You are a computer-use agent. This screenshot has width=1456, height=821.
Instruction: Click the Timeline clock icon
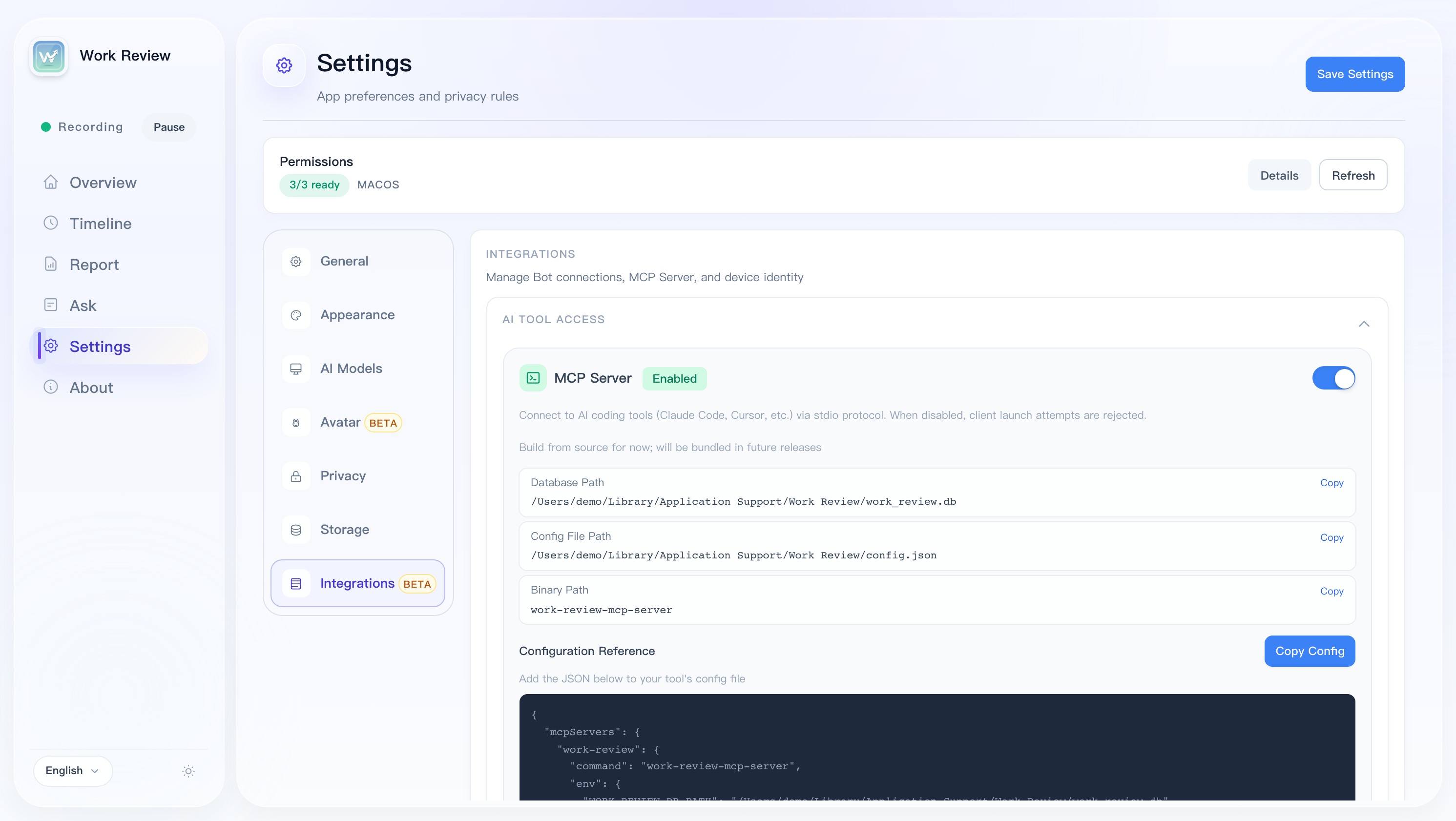coord(51,223)
